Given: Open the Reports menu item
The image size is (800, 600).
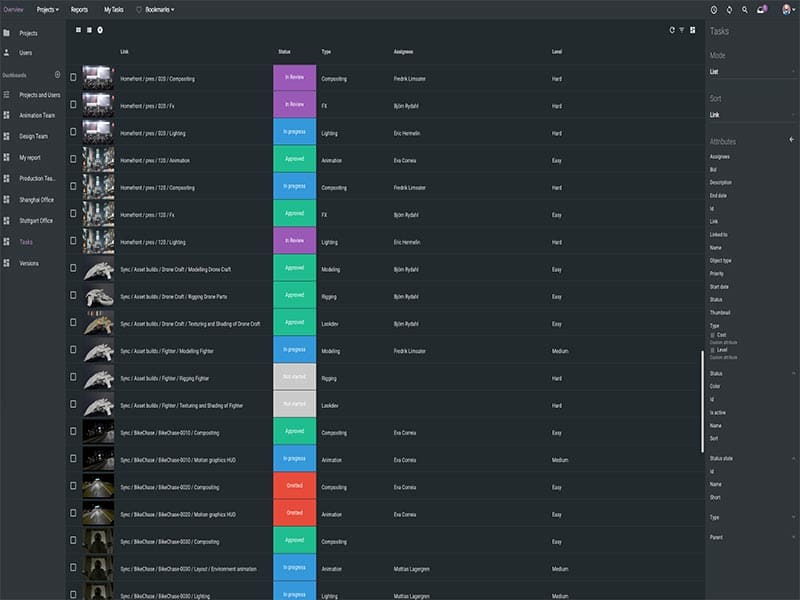Looking at the screenshot, I should 79,9.
